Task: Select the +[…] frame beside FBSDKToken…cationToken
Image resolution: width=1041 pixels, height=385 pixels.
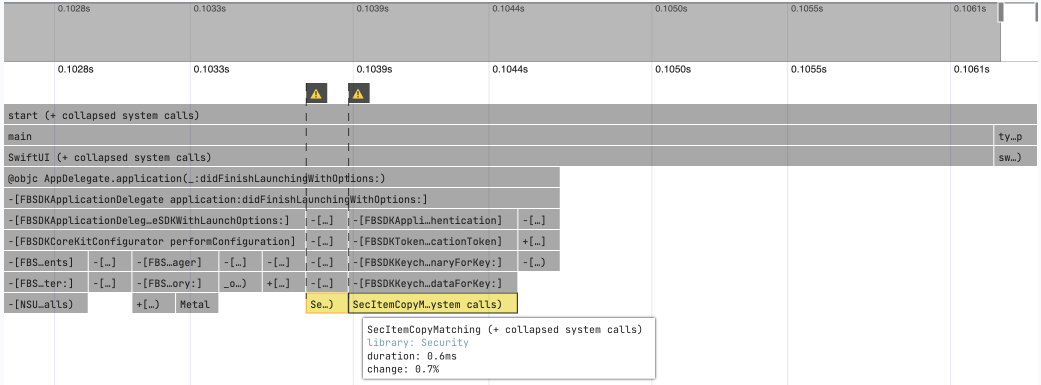Action: [539, 241]
